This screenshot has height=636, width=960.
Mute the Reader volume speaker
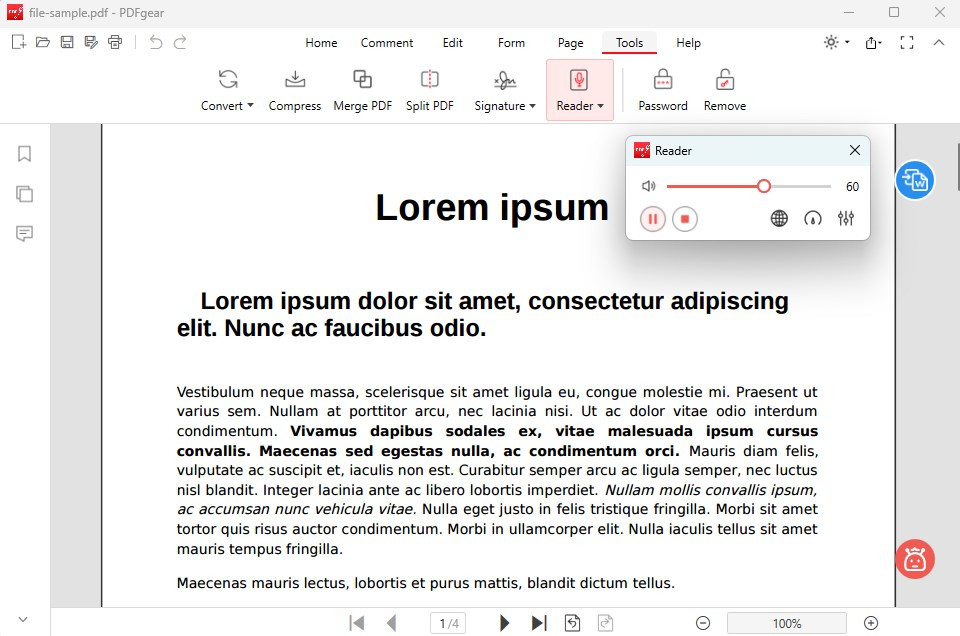pyautogui.click(x=649, y=186)
